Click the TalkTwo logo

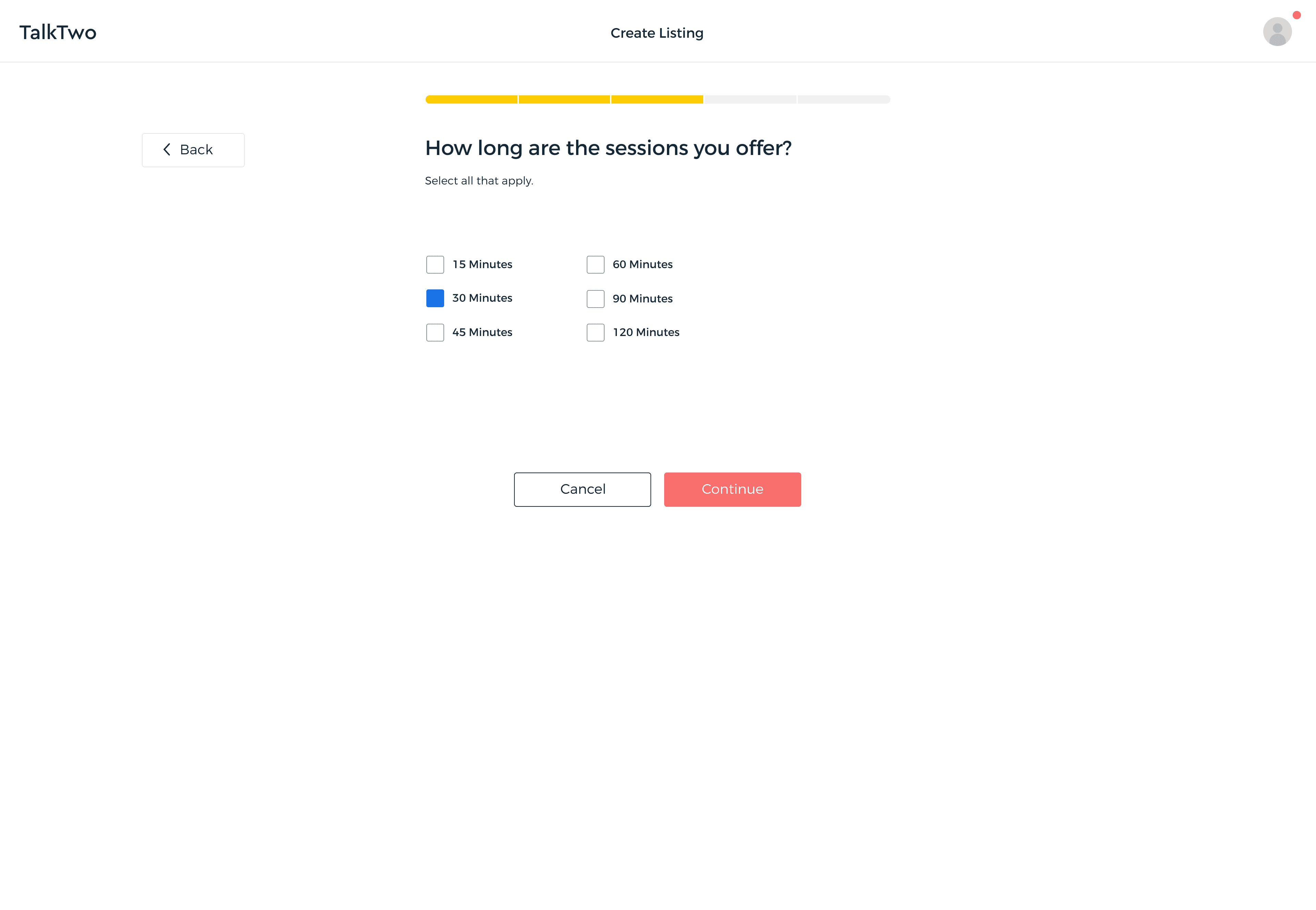(x=58, y=33)
